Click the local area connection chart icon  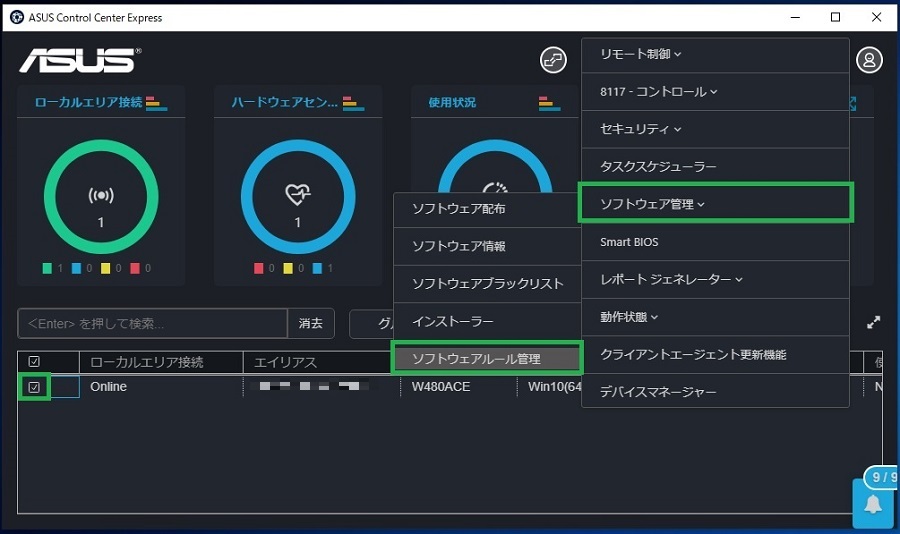[156, 103]
